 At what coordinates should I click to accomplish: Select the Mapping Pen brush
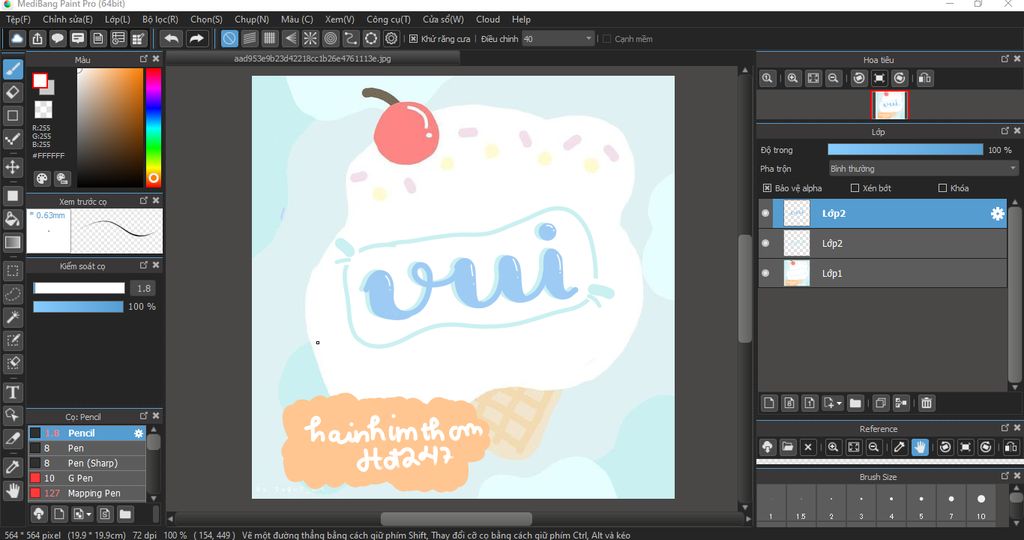(86, 493)
